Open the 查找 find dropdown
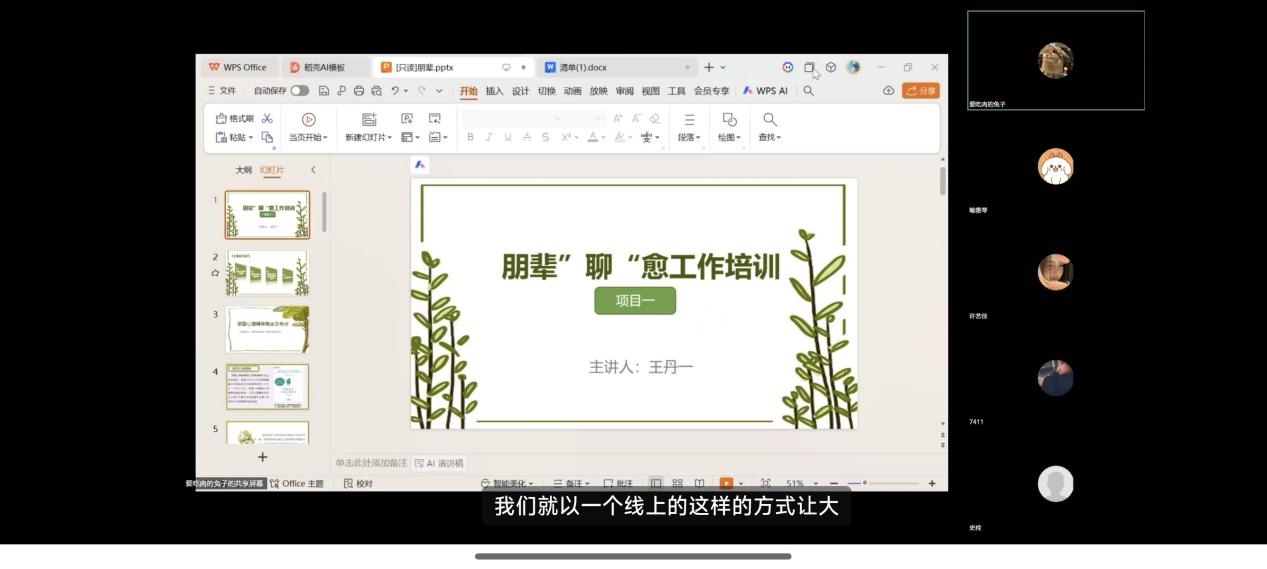Image resolution: width=1267 pixels, height=569 pixels. 769,137
